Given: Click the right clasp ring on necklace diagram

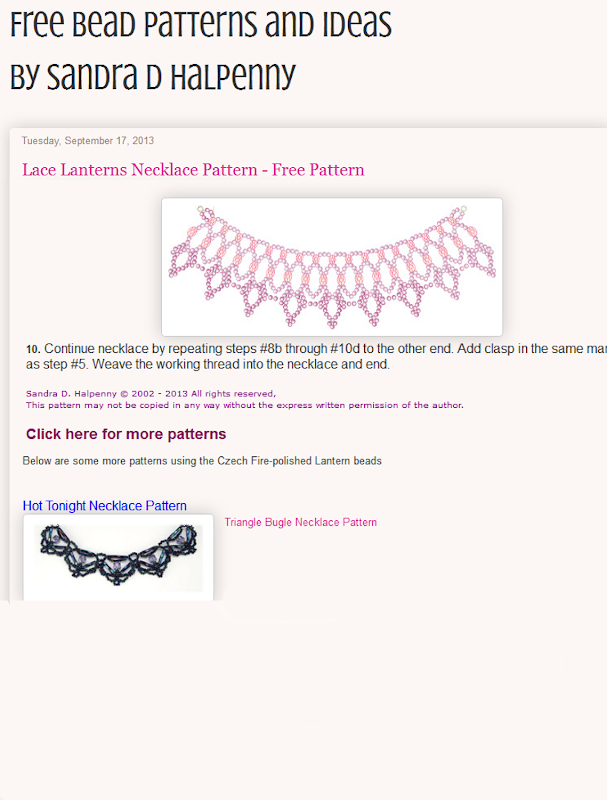Looking at the screenshot, I should click(463, 209).
